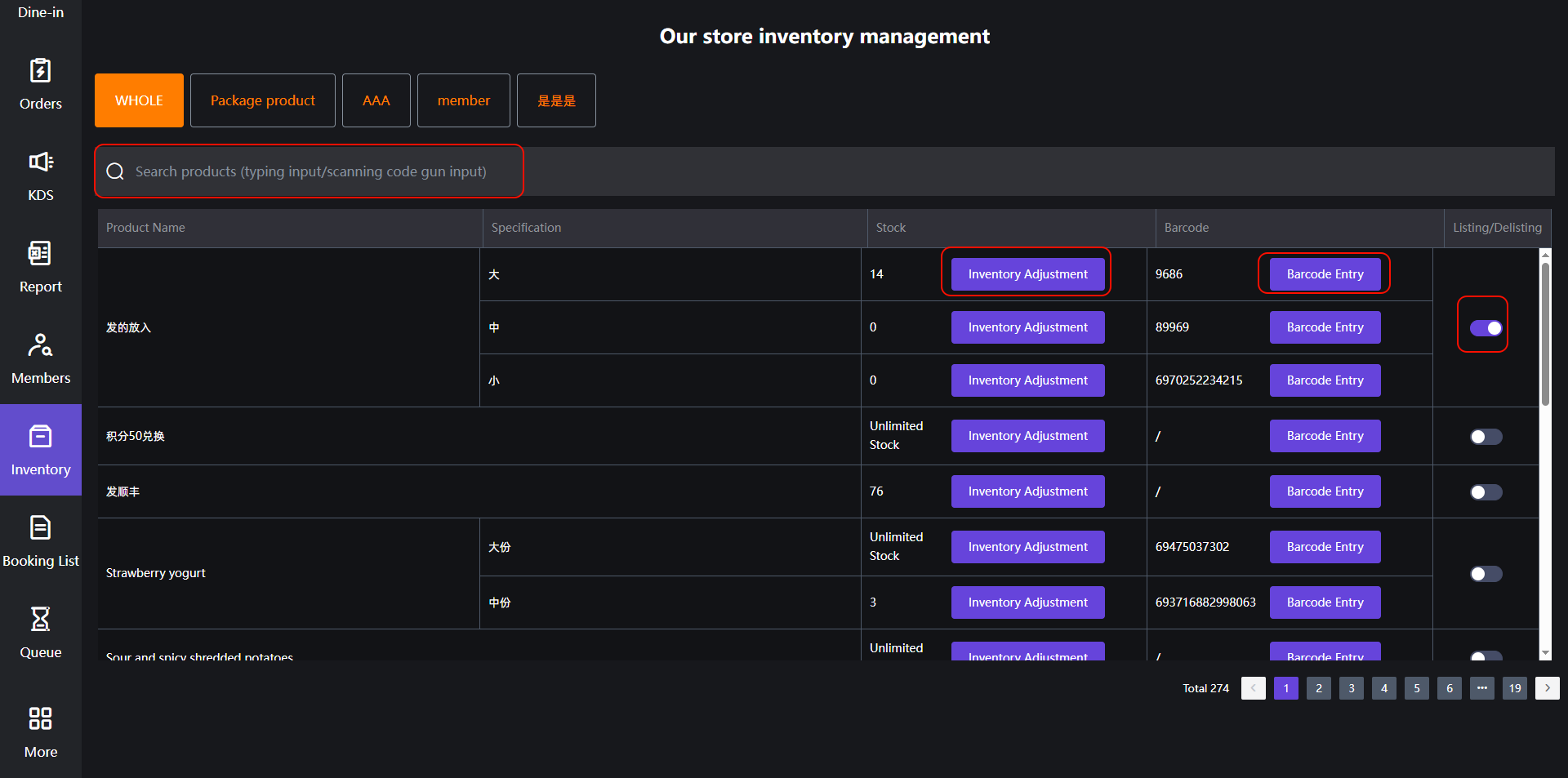This screenshot has height=778, width=1568.
Task: Select the member category tab
Action: (x=463, y=100)
